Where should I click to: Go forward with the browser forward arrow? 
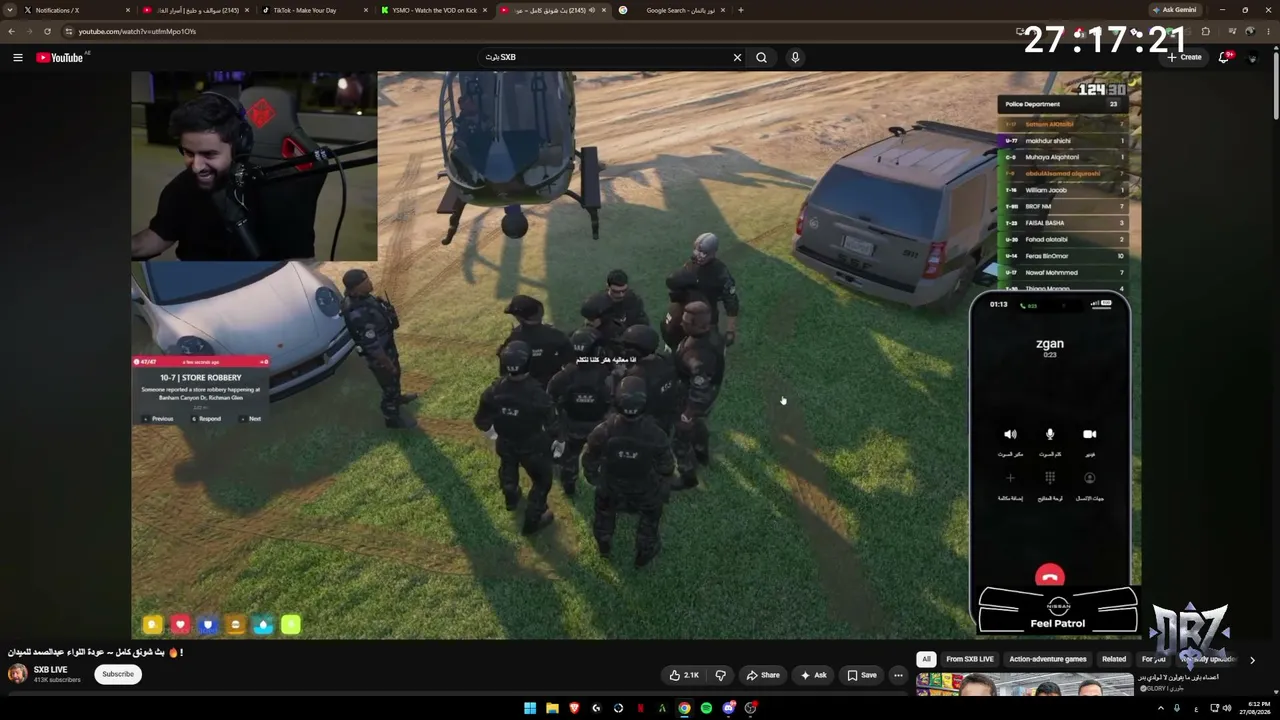[29, 31]
